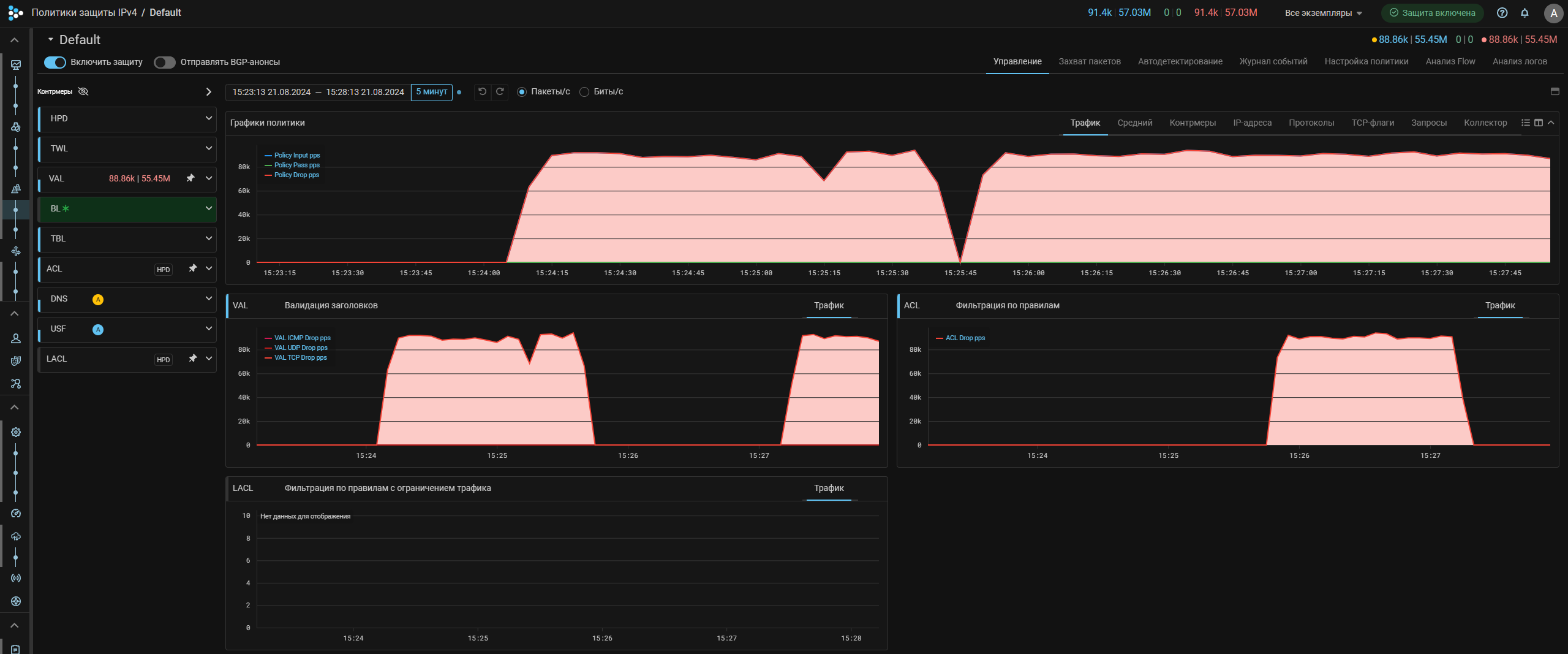
Task: Click 'Политики защиты IPv4' breadcrumb link
Action: [84, 13]
